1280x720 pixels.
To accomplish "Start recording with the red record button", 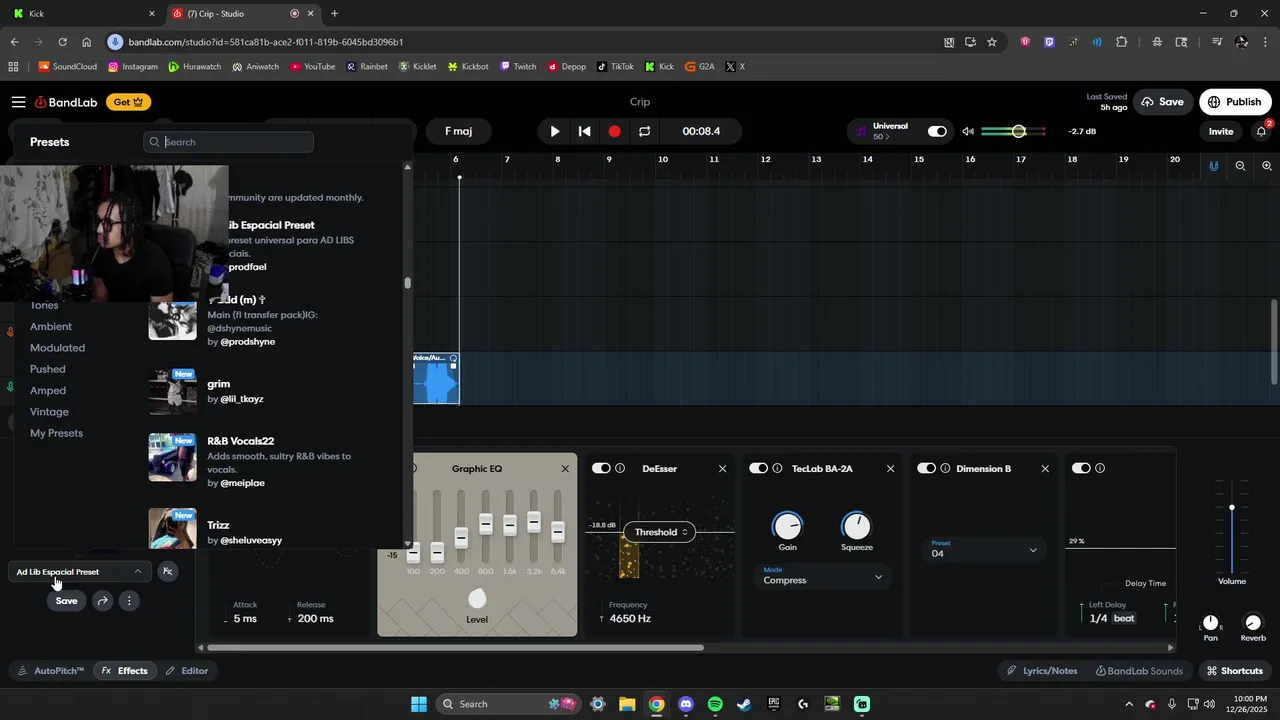I will click(615, 131).
